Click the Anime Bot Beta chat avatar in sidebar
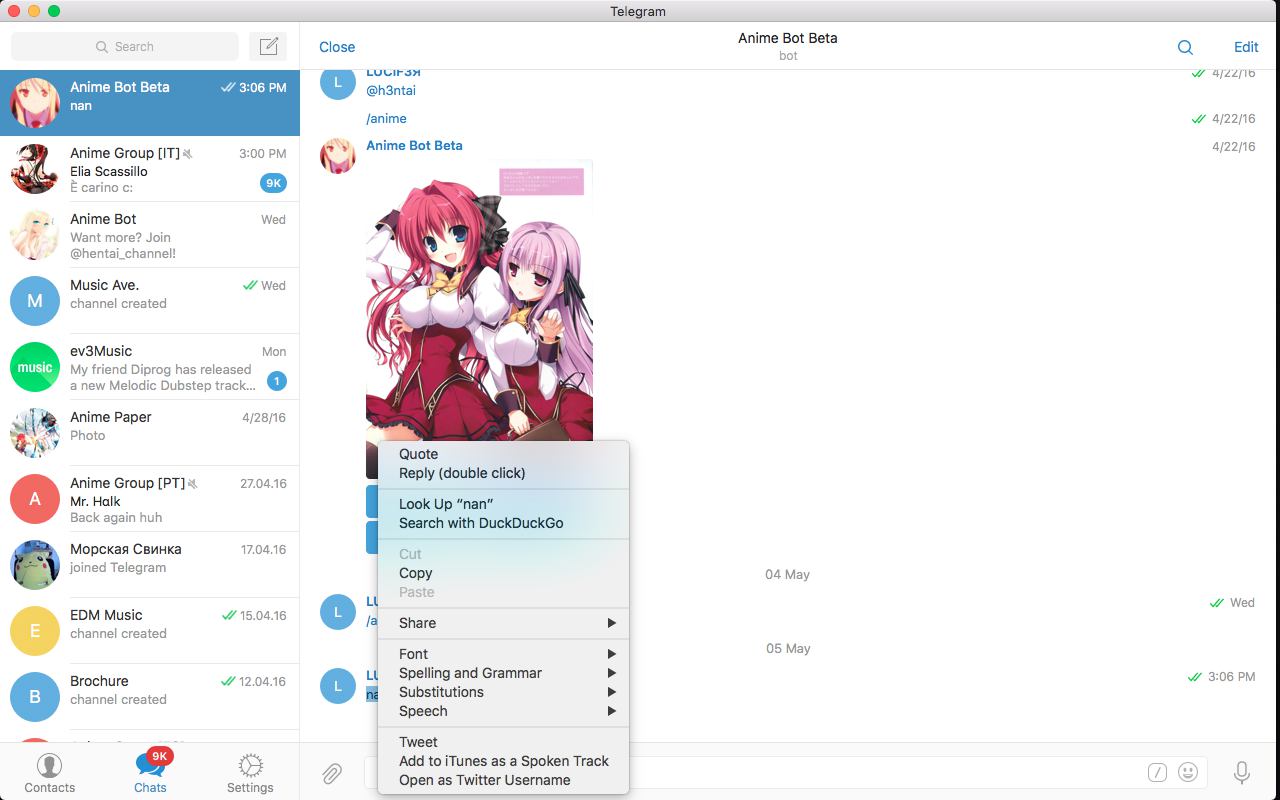This screenshot has width=1280, height=800. [x=35, y=103]
